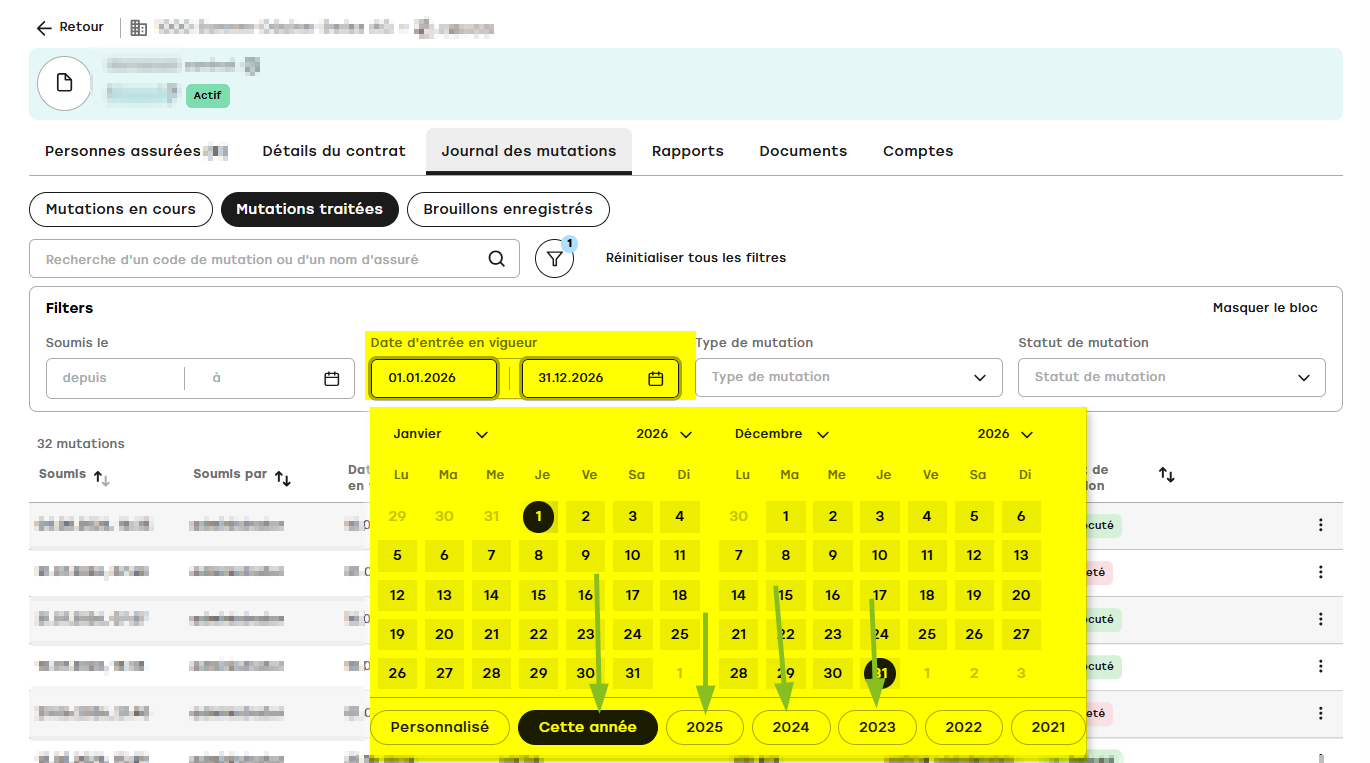Open three-dot menu of fourth mutation row

[x=1321, y=666]
